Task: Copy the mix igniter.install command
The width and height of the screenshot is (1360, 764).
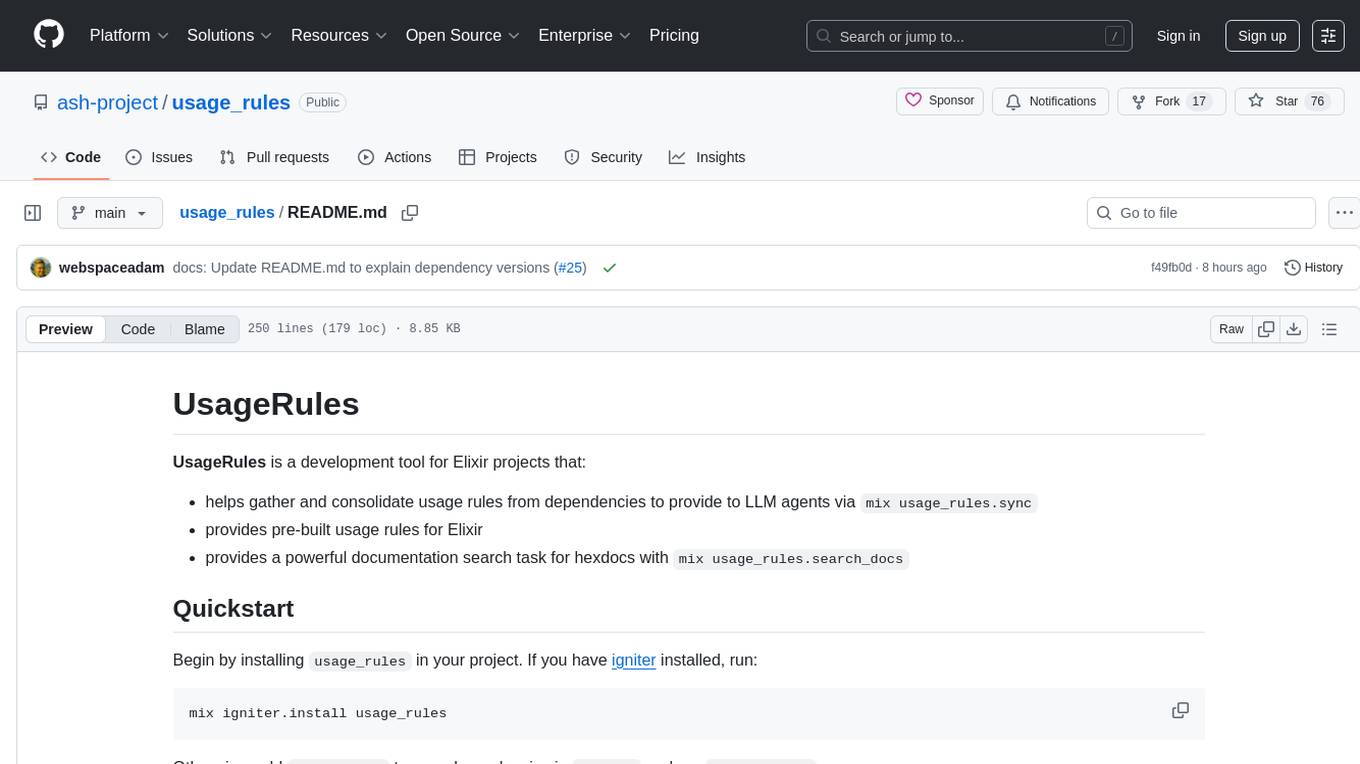Action: pos(1180,711)
